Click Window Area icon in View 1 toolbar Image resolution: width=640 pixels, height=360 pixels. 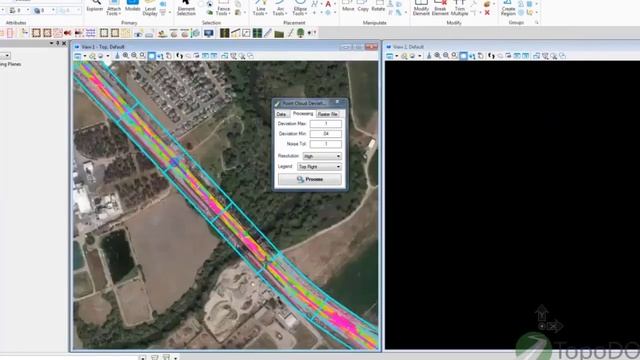[x=142, y=56]
